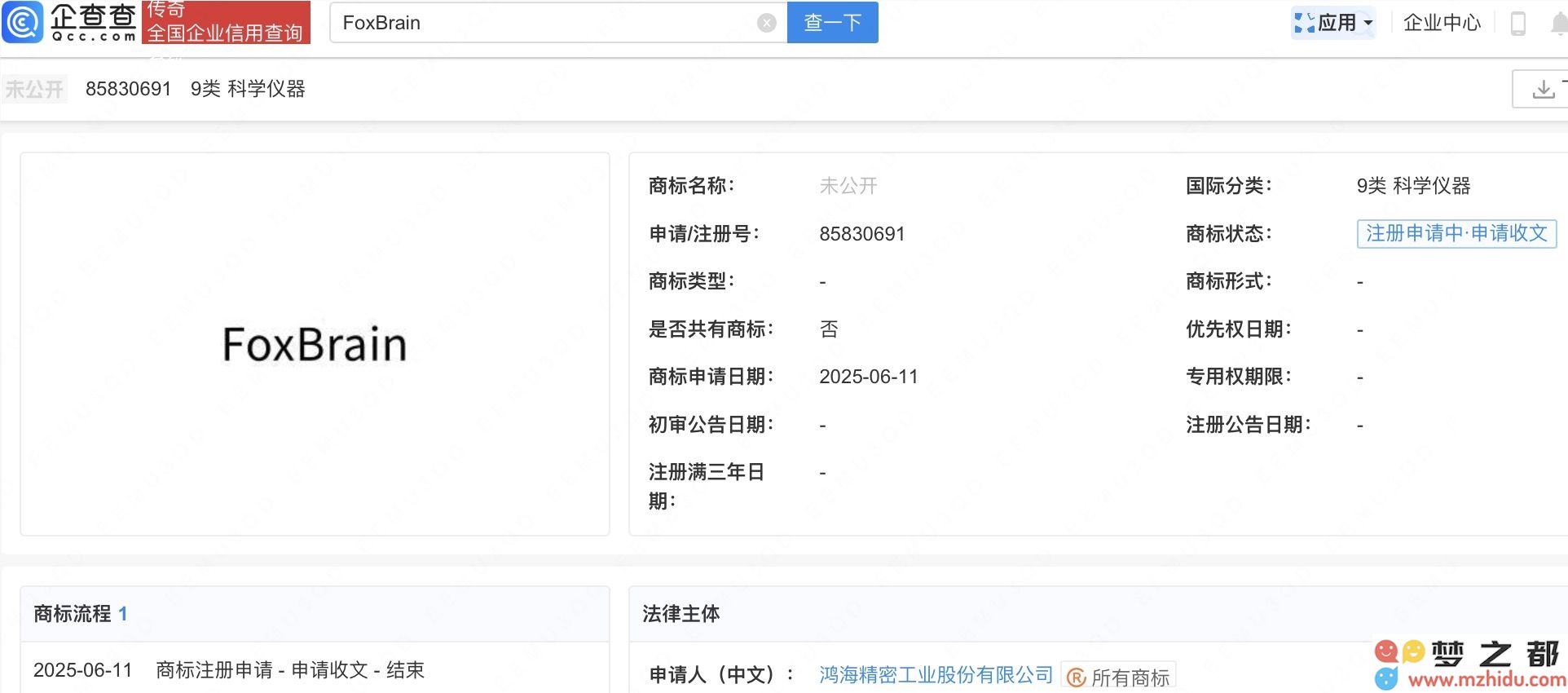The width and height of the screenshot is (1568, 693).
Task: Clear the FoxBrain search field
Action: coord(766,23)
